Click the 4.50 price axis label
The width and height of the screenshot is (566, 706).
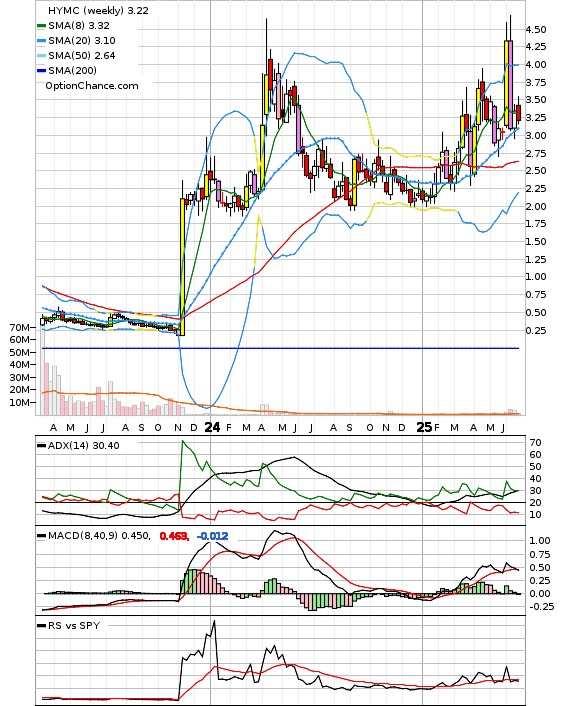(536, 30)
